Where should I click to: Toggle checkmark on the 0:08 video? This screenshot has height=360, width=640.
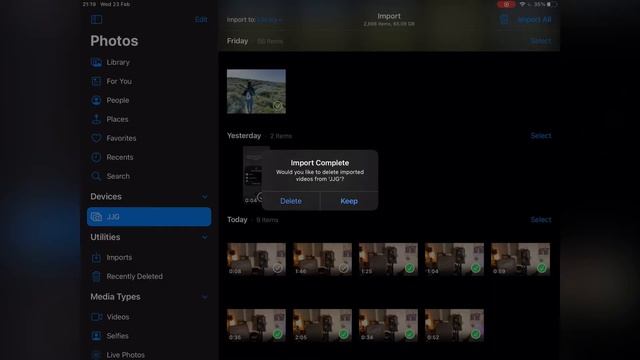click(278, 268)
